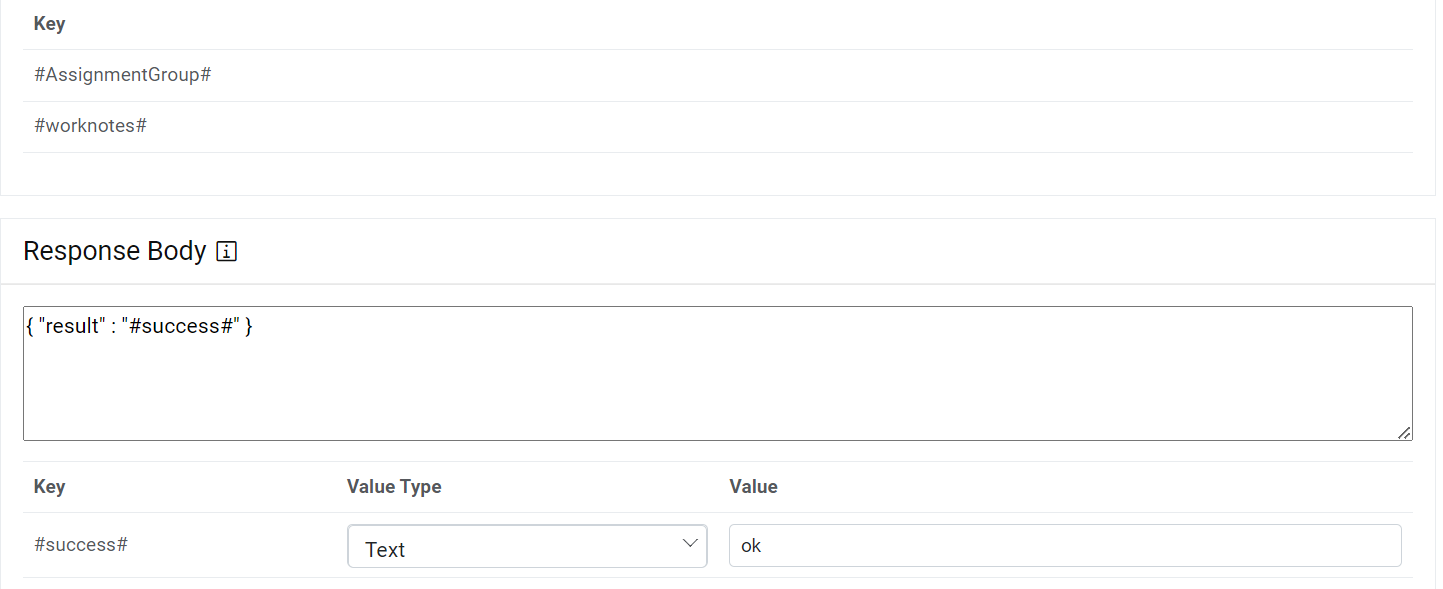1443x589 pixels.
Task: Place cursor after the closing brace in JSON
Action: 254,326
